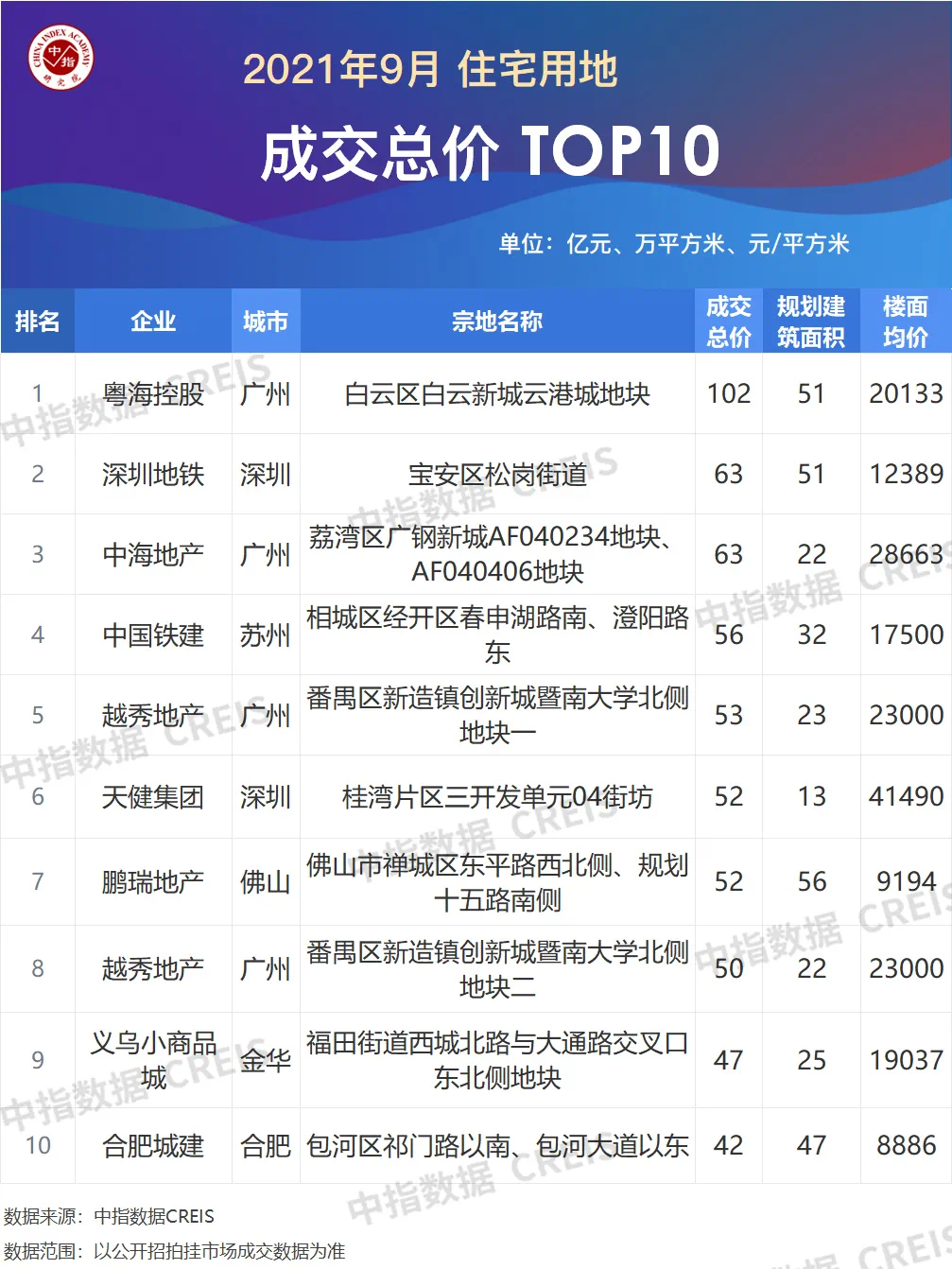
Task: Select the 企业 column header
Action: 153,322
